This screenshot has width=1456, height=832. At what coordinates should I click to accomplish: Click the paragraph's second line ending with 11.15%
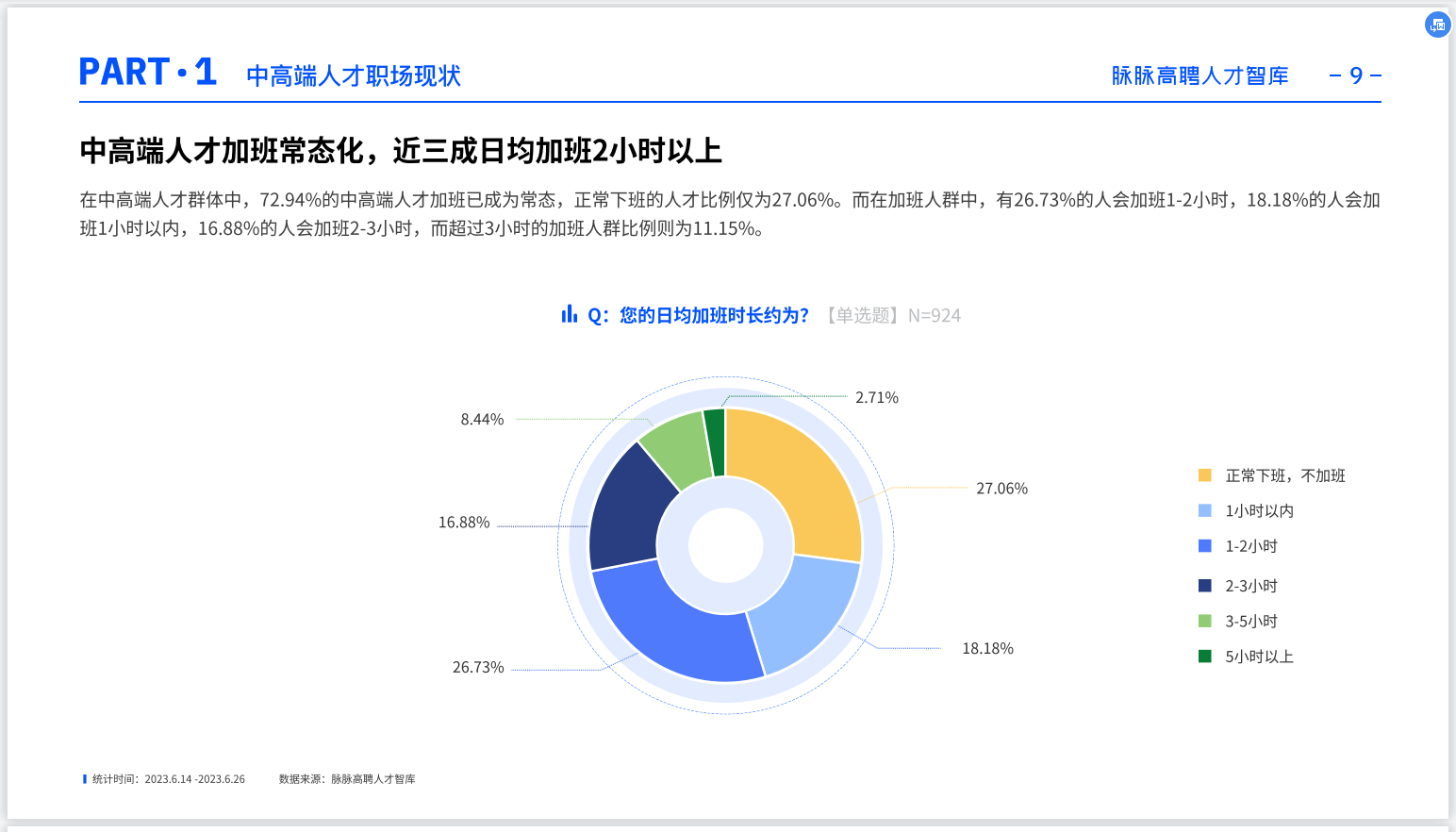[422, 228]
